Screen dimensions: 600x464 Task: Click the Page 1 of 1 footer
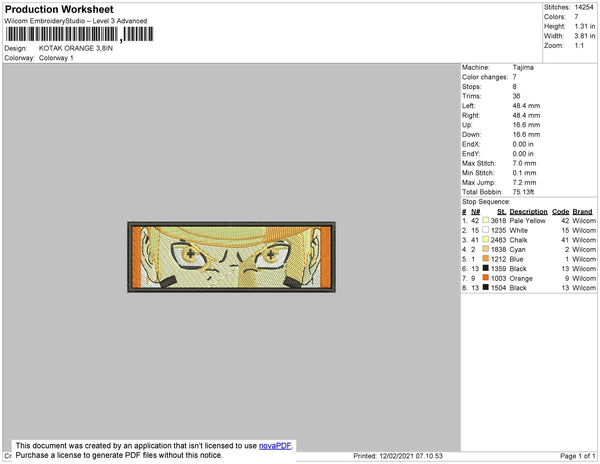coord(578,456)
